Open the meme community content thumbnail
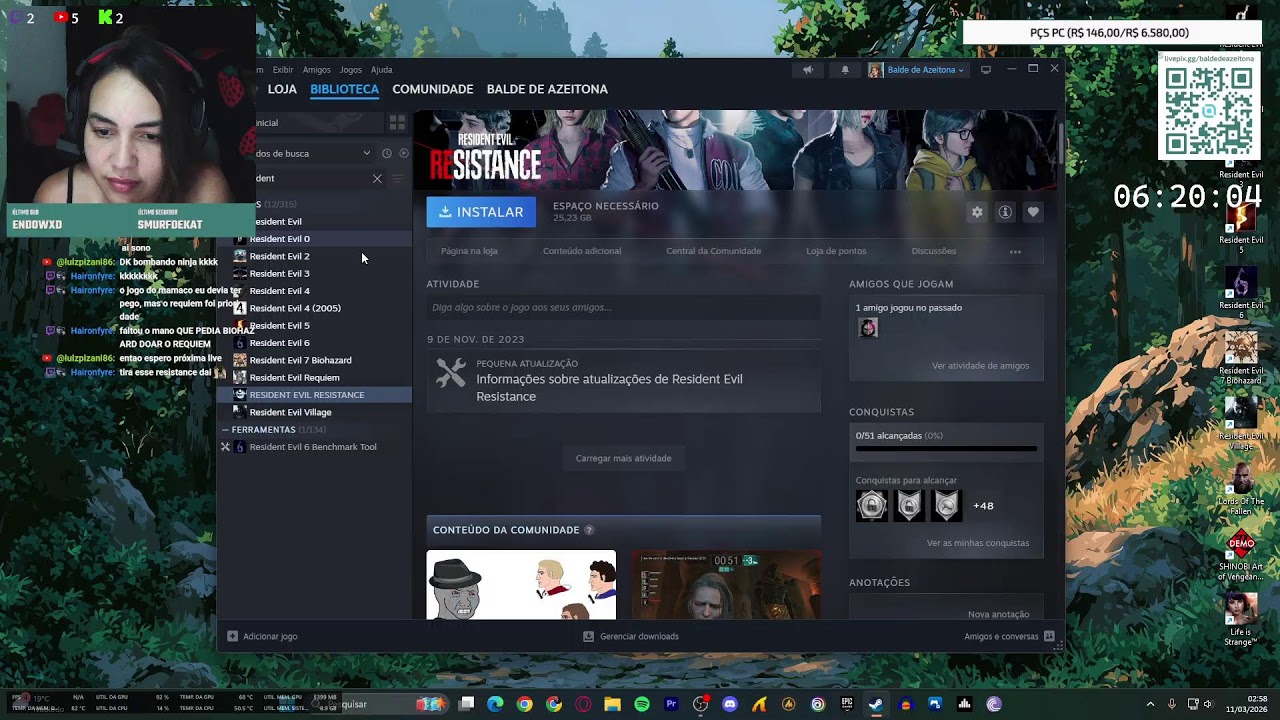The image size is (1280, 720). pyautogui.click(x=522, y=585)
